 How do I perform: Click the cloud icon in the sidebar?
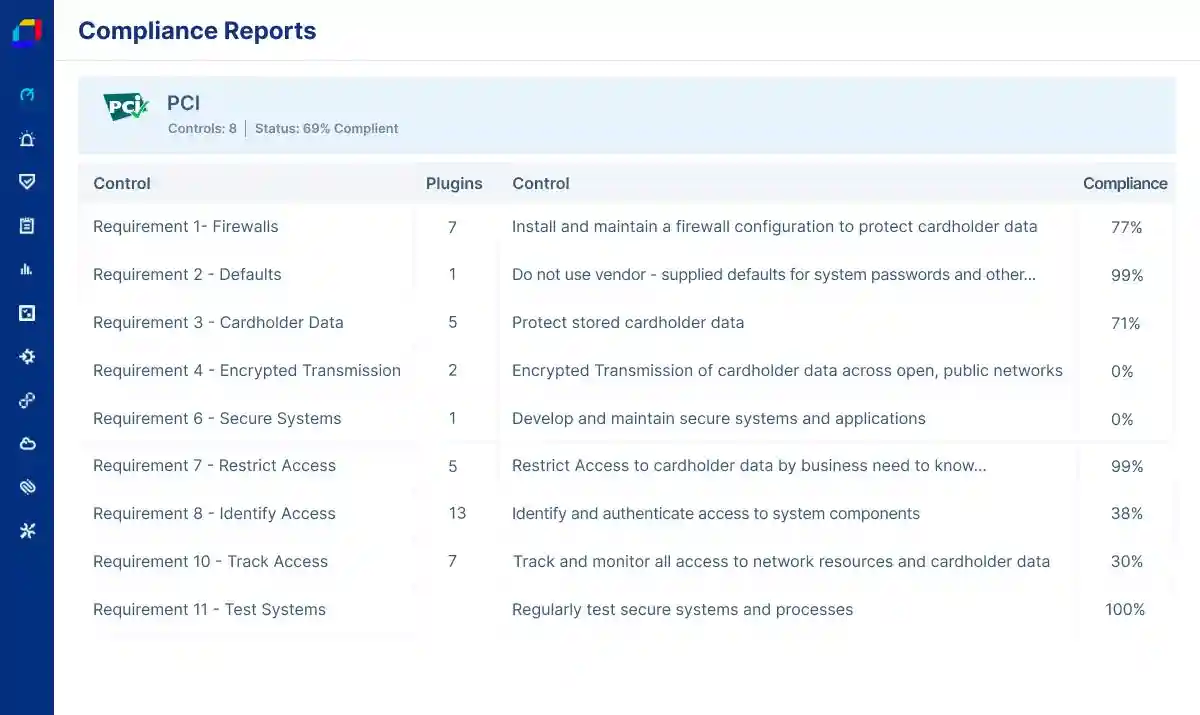pyautogui.click(x=27, y=443)
